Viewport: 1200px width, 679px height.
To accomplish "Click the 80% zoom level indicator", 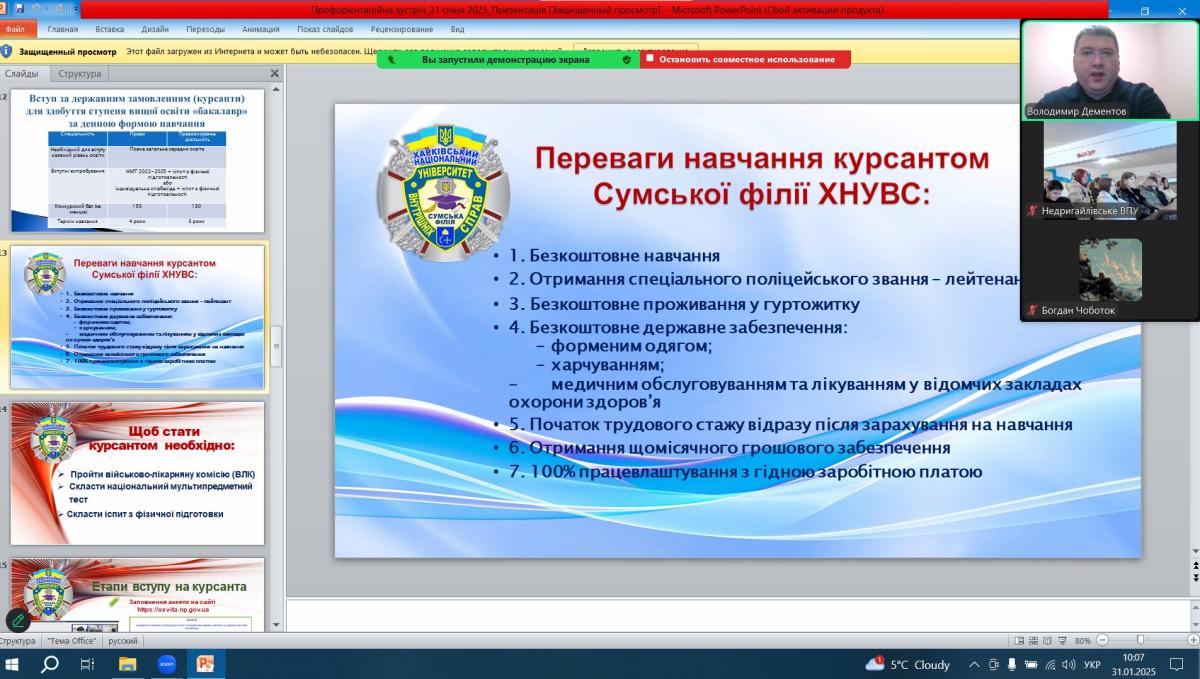I will [x=1083, y=640].
